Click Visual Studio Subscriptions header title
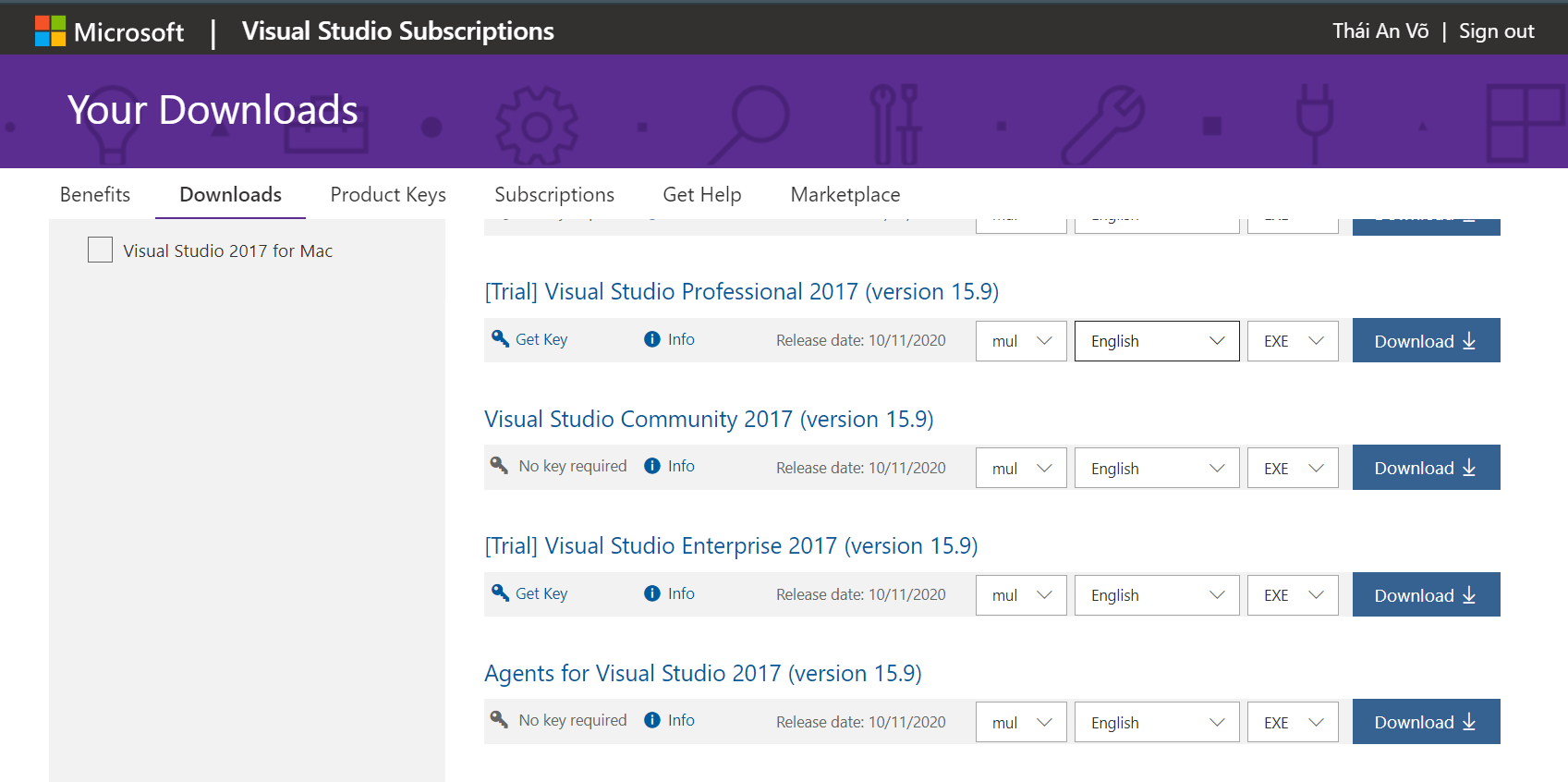1568x782 pixels. click(398, 31)
